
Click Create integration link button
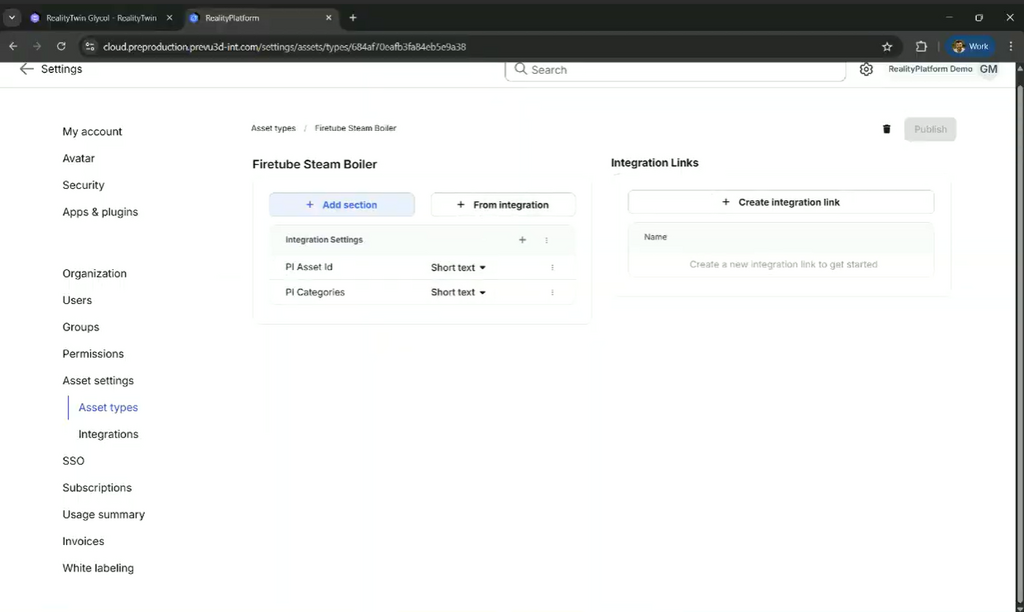(x=781, y=202)
